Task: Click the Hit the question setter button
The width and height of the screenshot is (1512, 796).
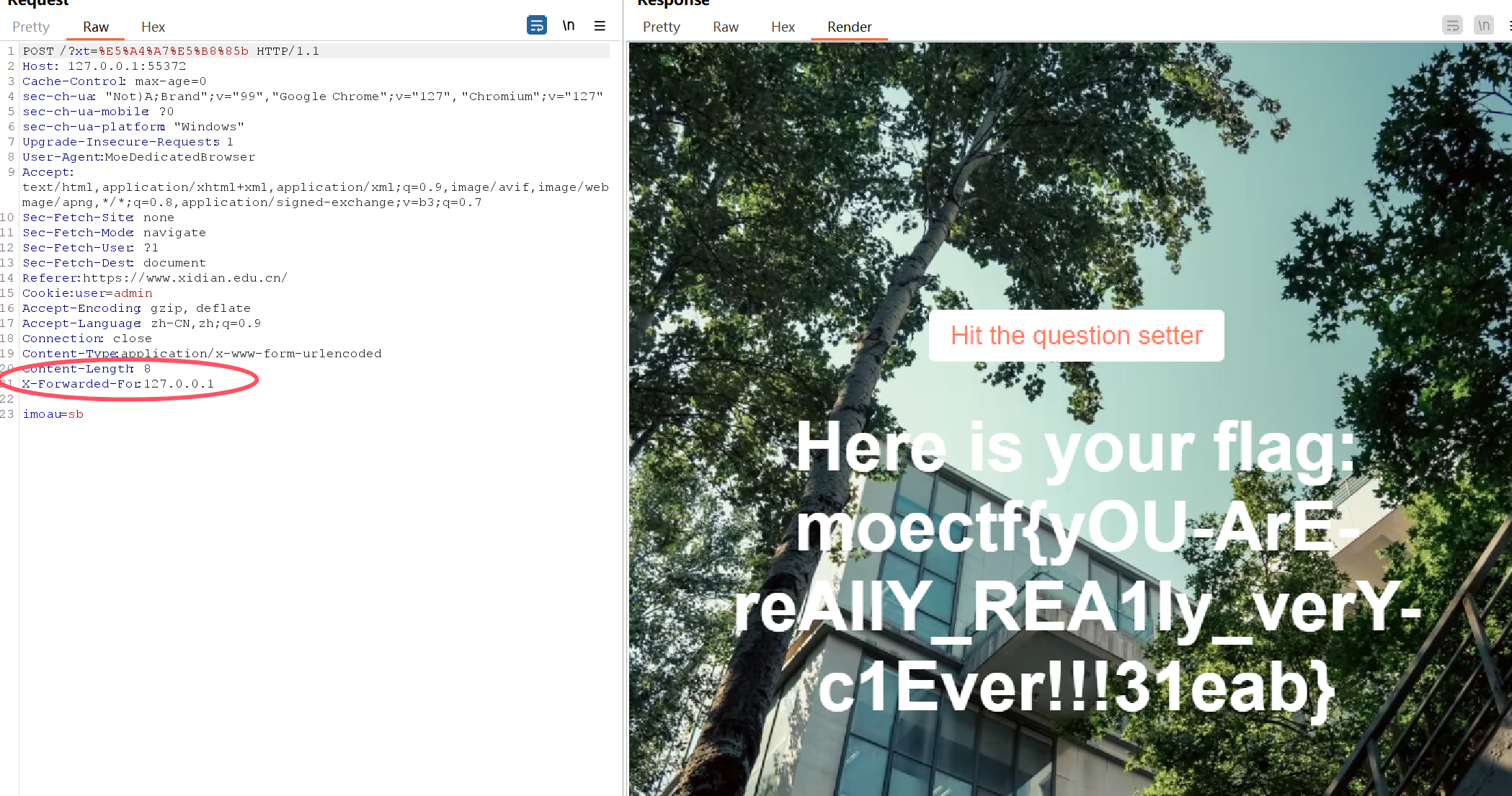Action: coord(1076,336)
